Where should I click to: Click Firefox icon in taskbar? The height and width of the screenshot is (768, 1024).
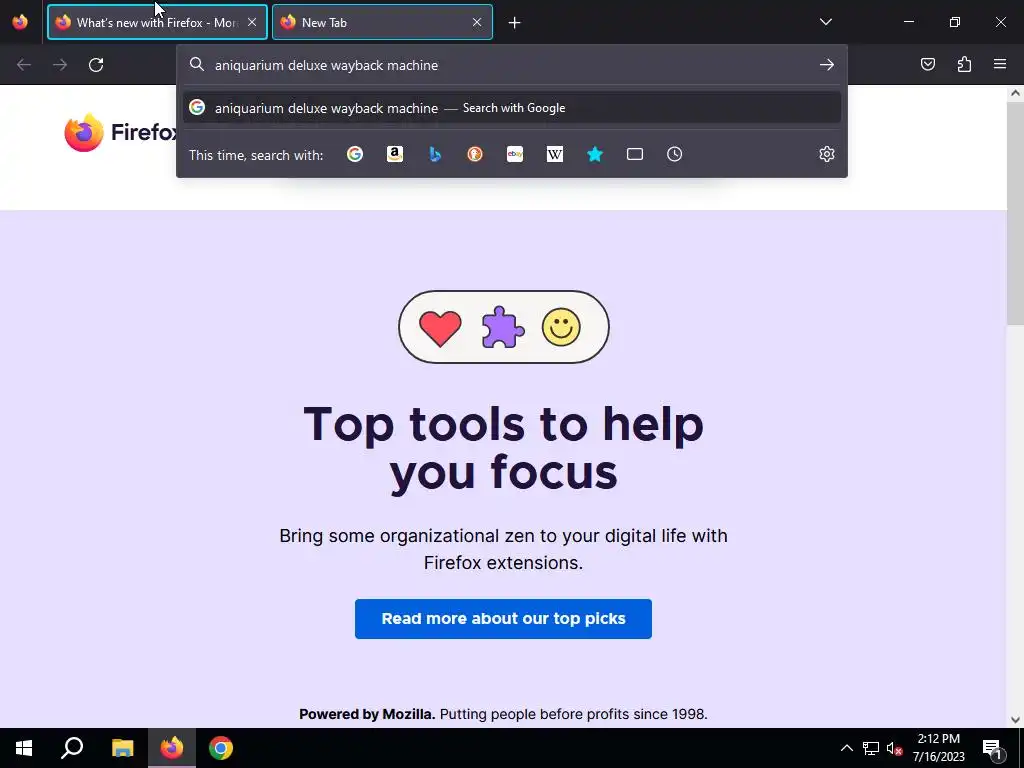172,748
